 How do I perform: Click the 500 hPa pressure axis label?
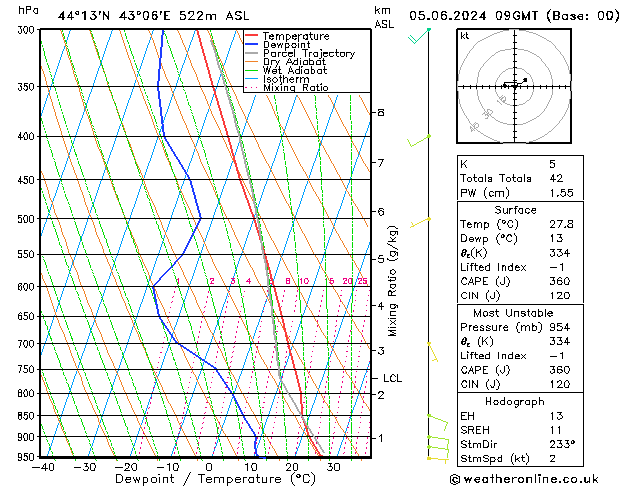pos(28,219)
